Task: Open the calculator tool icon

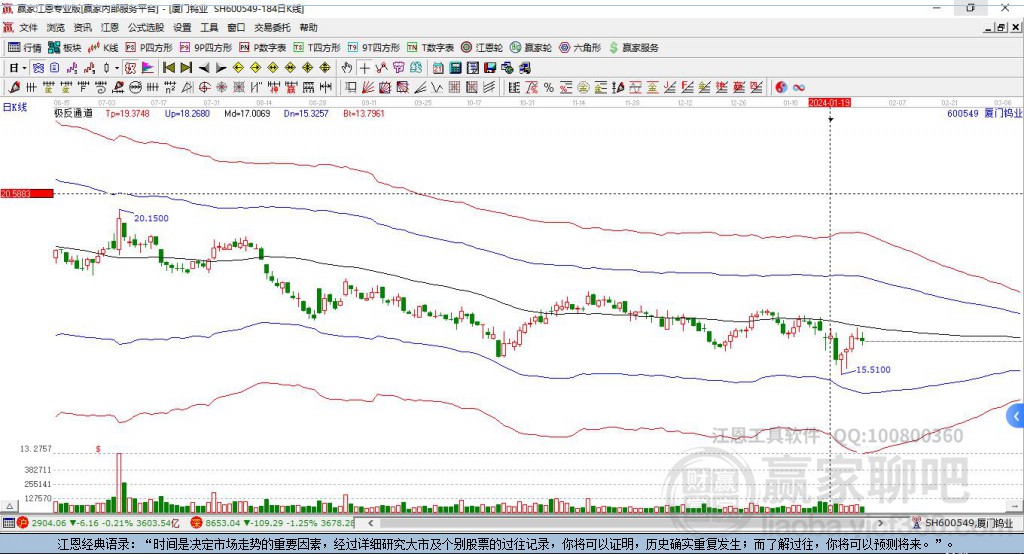Action: tap(455, 67)
